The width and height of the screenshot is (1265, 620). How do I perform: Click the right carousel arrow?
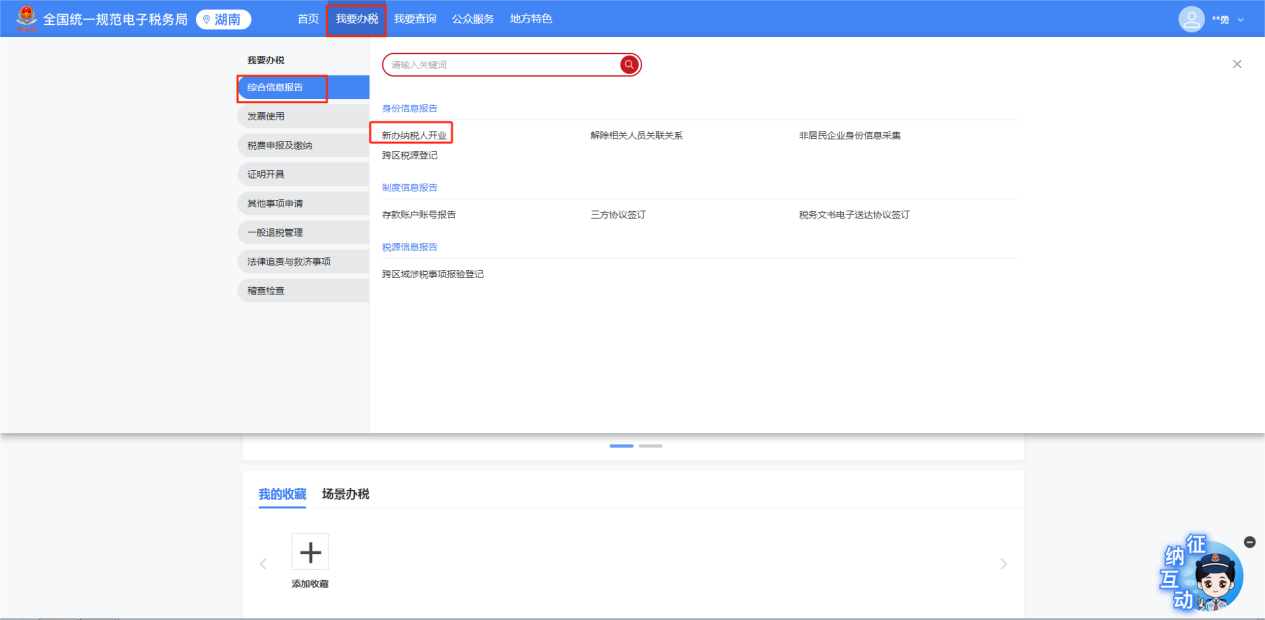[x=1003, y=564]
